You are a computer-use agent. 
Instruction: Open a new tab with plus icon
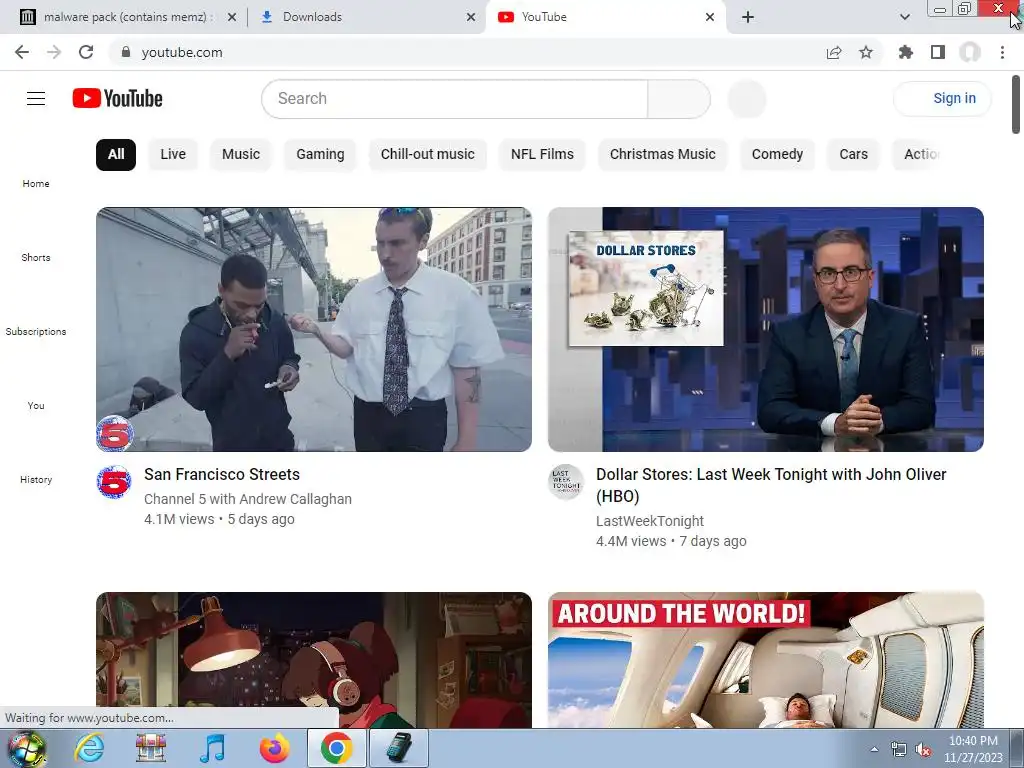748,17
